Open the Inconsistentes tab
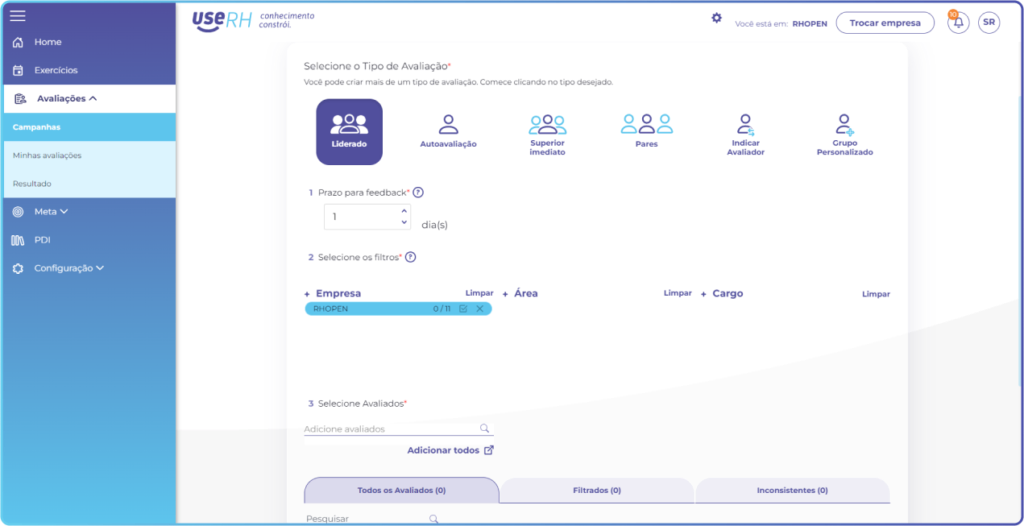The height and width of the screenshot is (526, 1024). (792, 490)
